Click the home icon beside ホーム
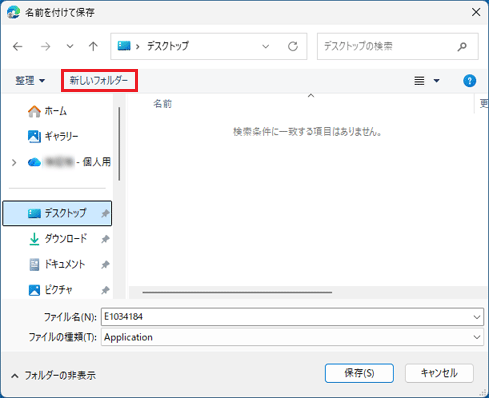Screen dimensions: 489x398 (34, 111)
